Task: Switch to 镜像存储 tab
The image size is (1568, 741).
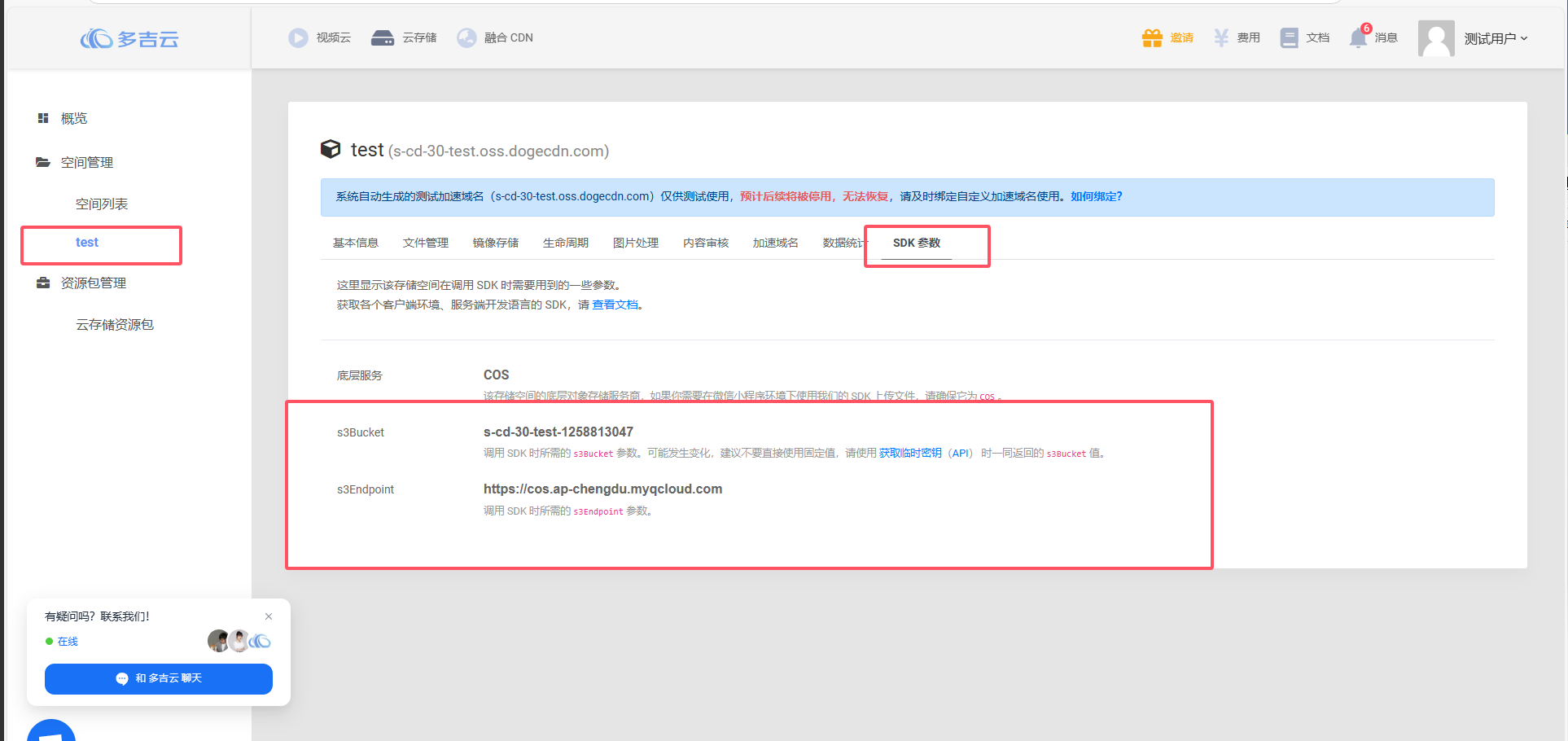Action: point(496,243)
